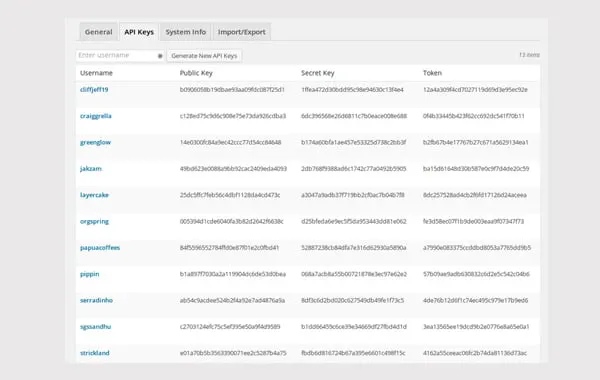The height and width of the screenshot is (380, 600).
Task: Select sgssandhu's token value
Action: click(x=476, y=327)
